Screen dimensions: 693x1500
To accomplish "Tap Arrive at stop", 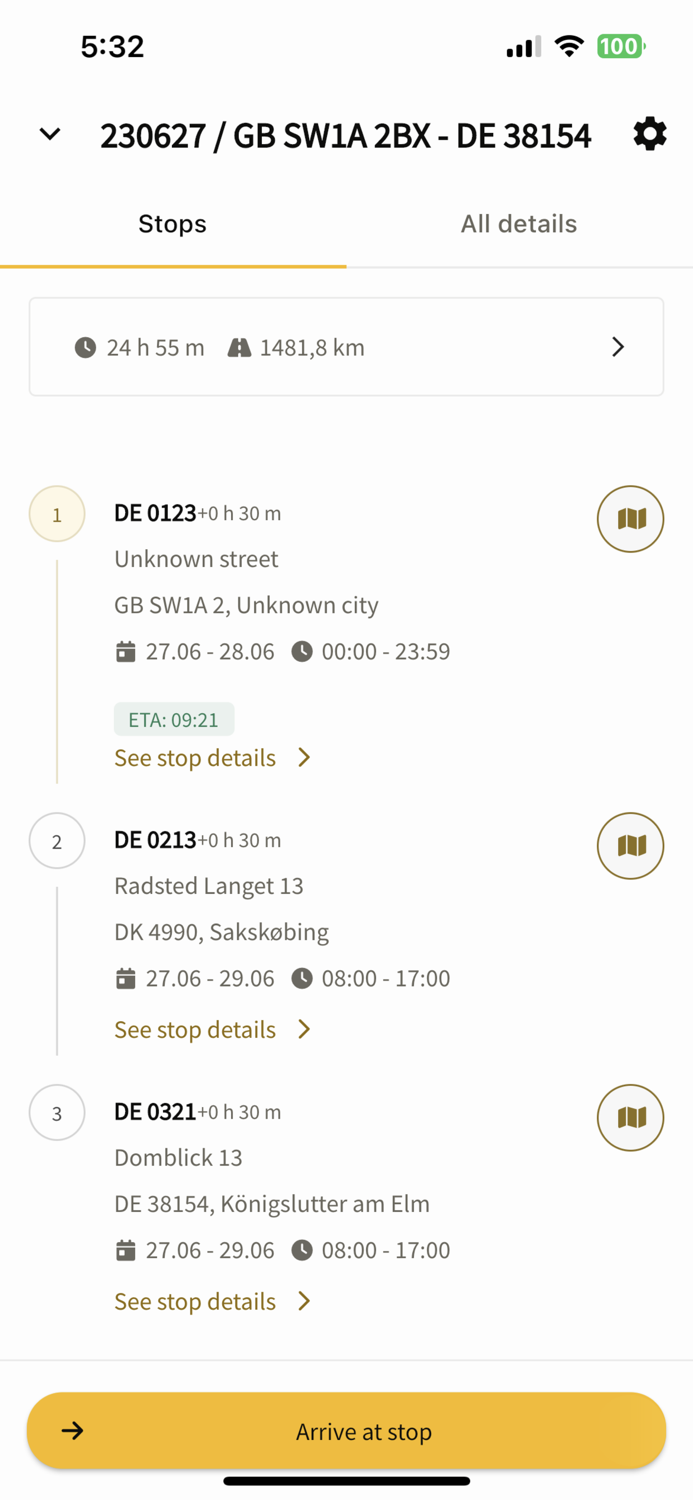I will coord(363,1431).
